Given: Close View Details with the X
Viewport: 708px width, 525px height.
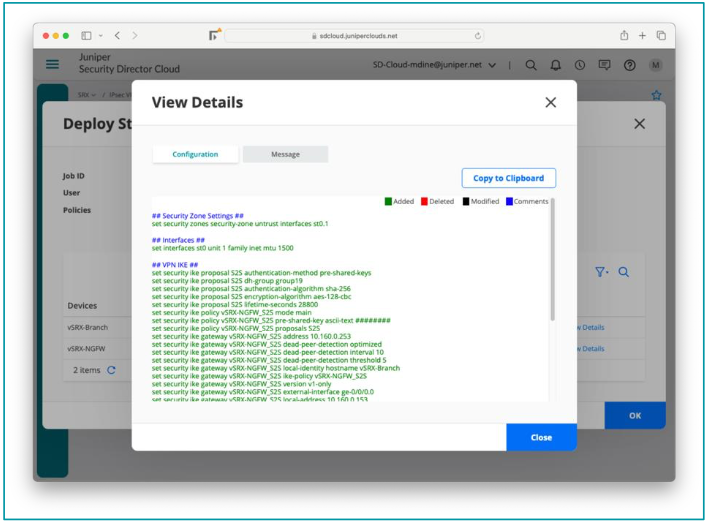Looking at the screenshot, I should 550,102.
